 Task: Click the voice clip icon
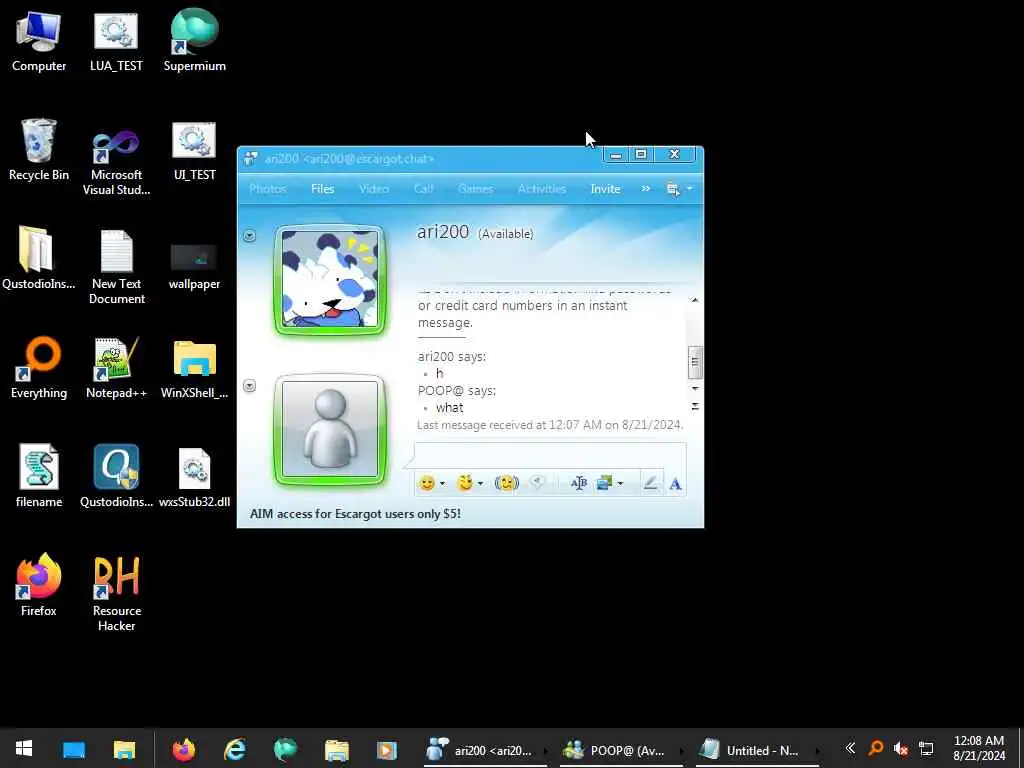[537, 483]
